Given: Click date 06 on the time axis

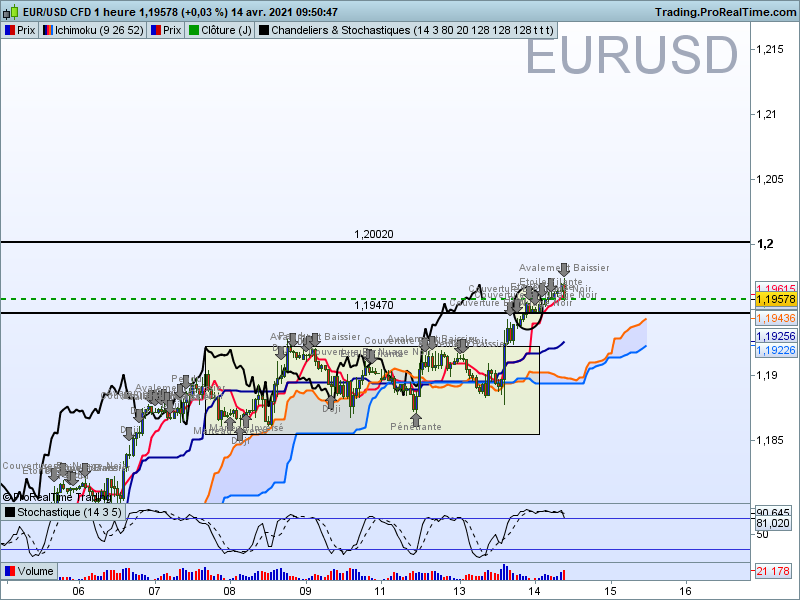Looking at the screenshot, I should 78,591.
